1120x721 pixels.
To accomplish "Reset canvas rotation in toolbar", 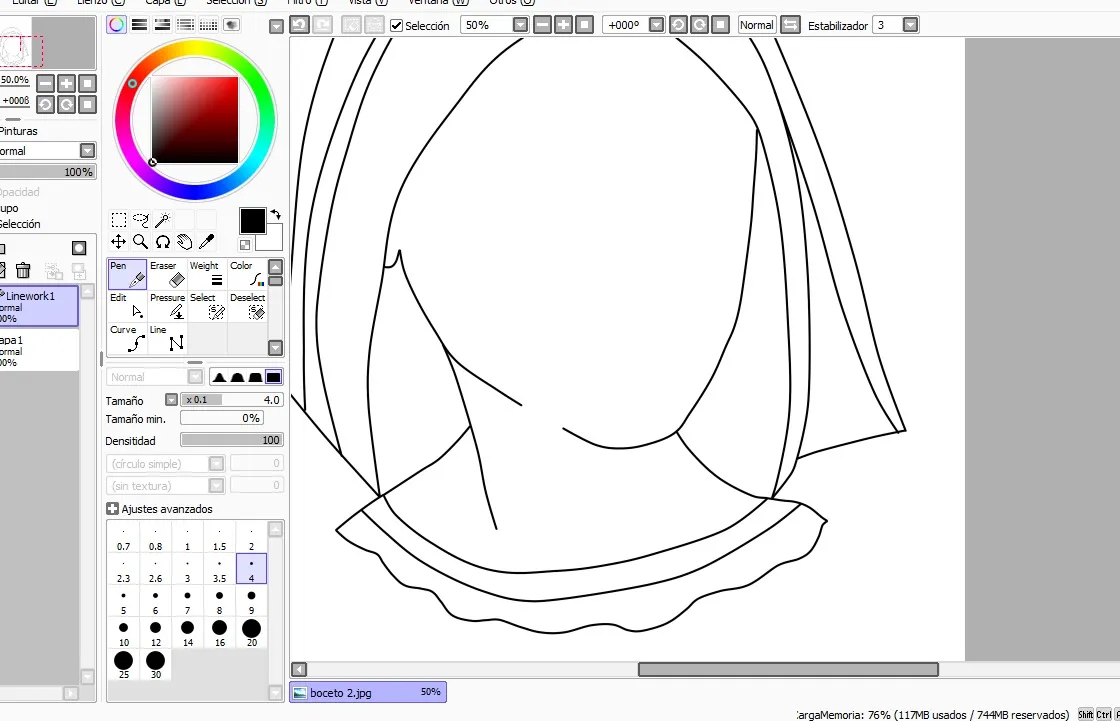I will click(x=721, y=25).
